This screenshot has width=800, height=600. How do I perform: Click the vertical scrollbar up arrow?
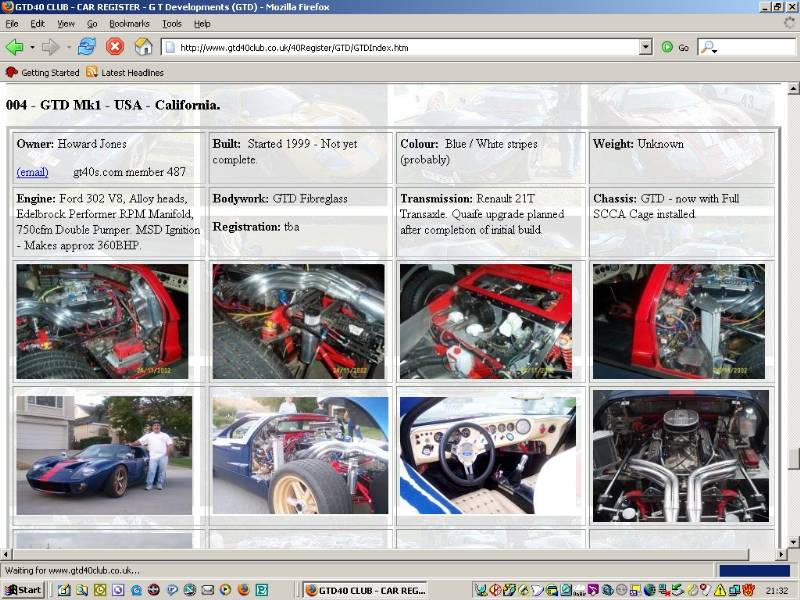point(793,88)
